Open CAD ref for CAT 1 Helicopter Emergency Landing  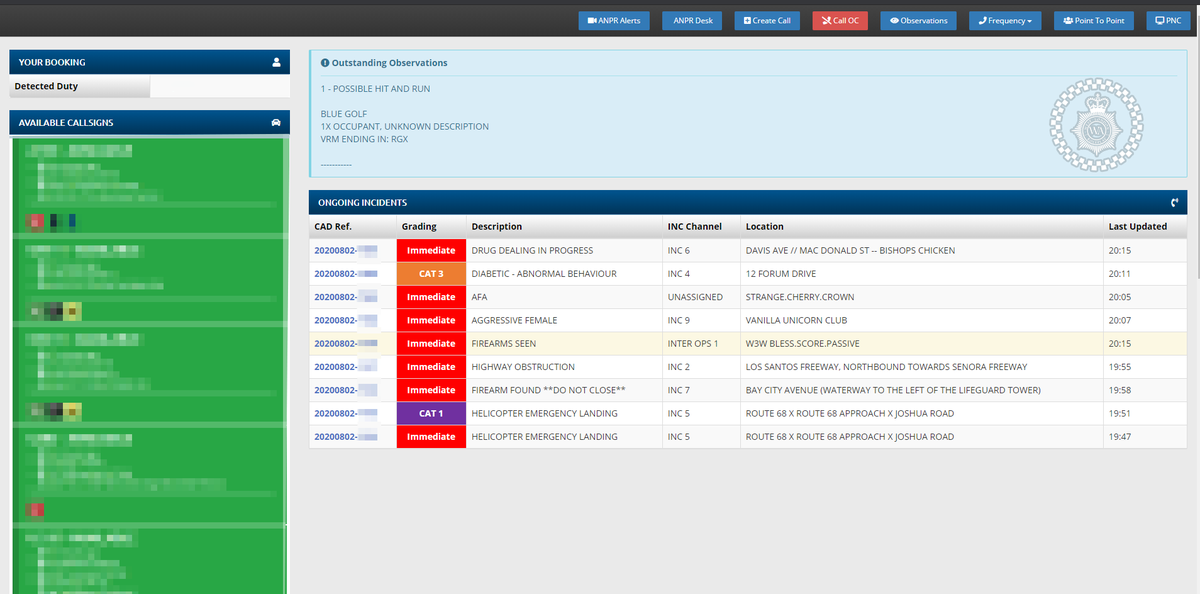[345, 413]
